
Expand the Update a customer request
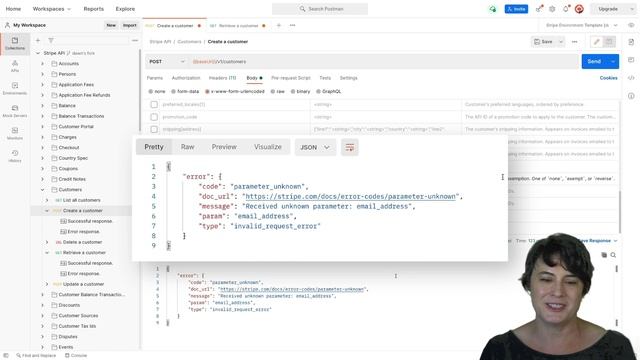(x=47, y=284)
